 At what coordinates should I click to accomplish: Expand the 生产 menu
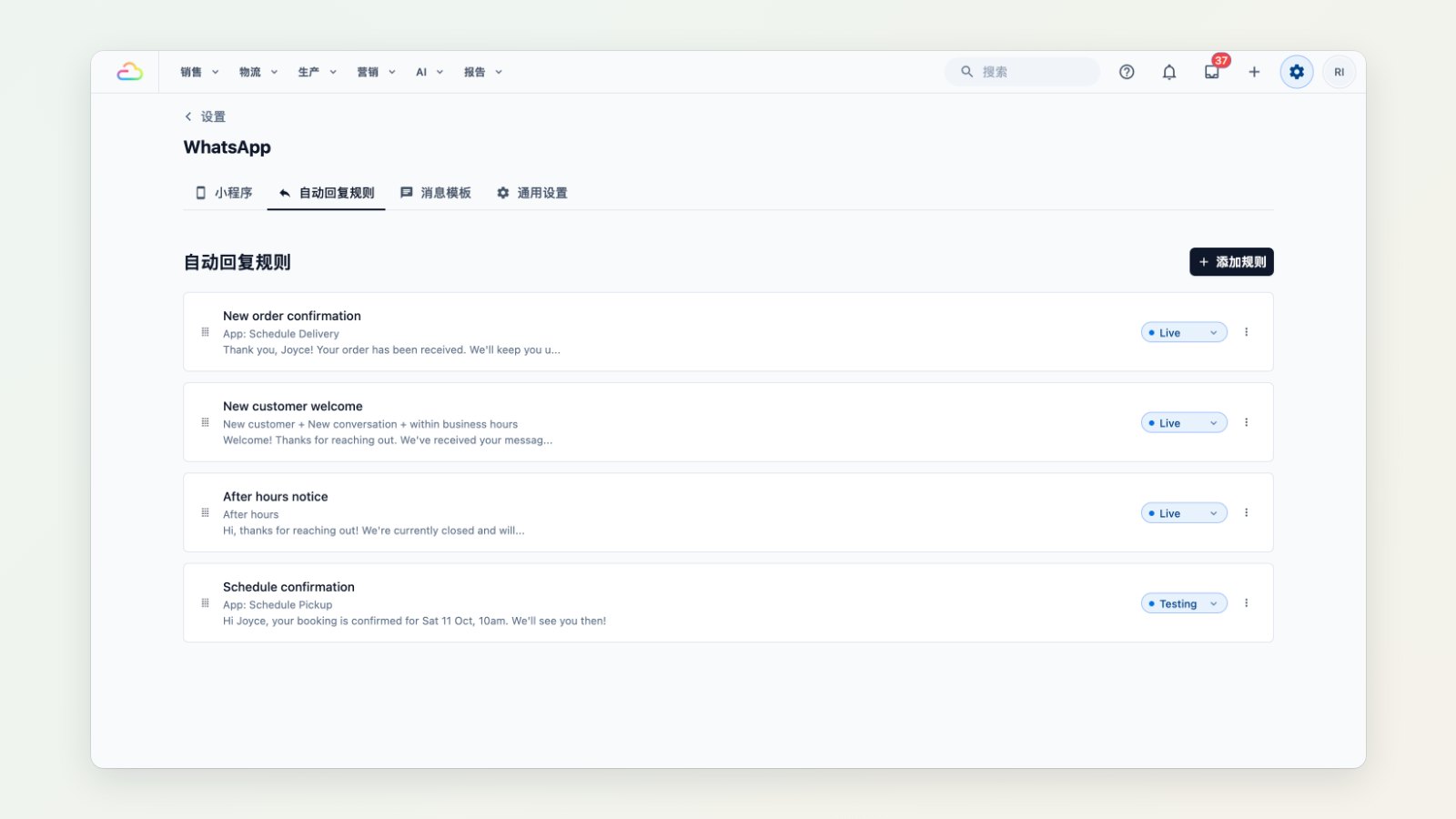click(x=318, y=72)
